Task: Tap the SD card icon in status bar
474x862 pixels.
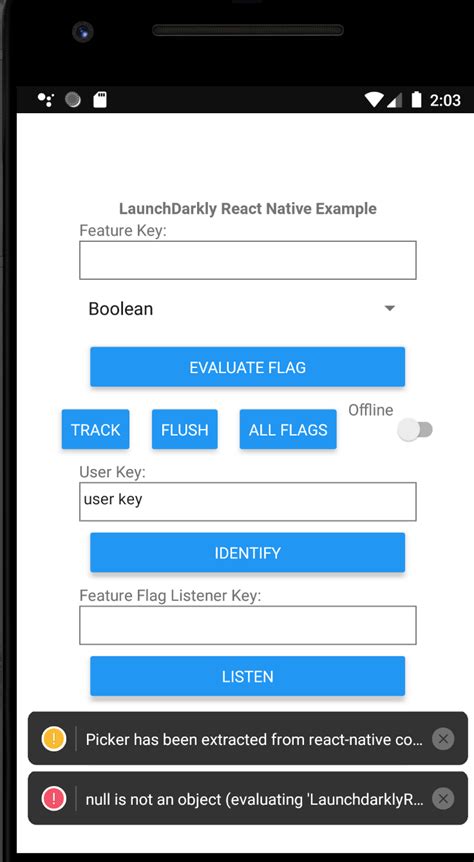Action: click(x=100, y=100)
